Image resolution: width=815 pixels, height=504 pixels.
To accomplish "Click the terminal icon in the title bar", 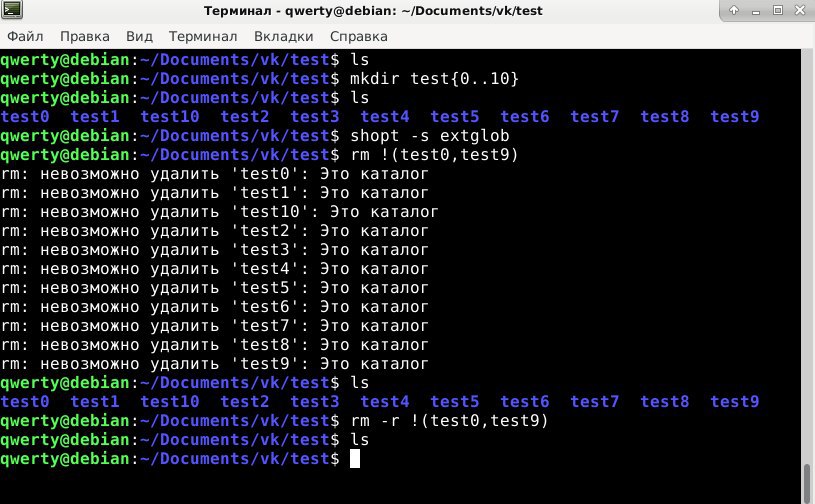I will [11, 9].
